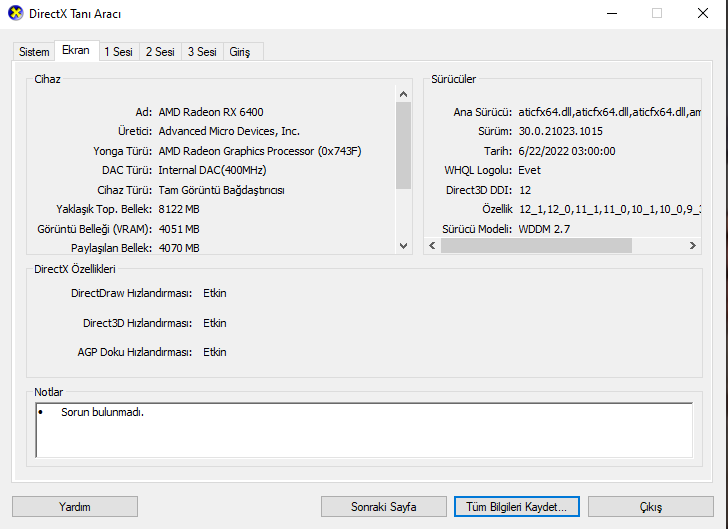Close the DirectX Tanı Aracı window
This screenshot has width=728, height=529.
tap(703, 13)
